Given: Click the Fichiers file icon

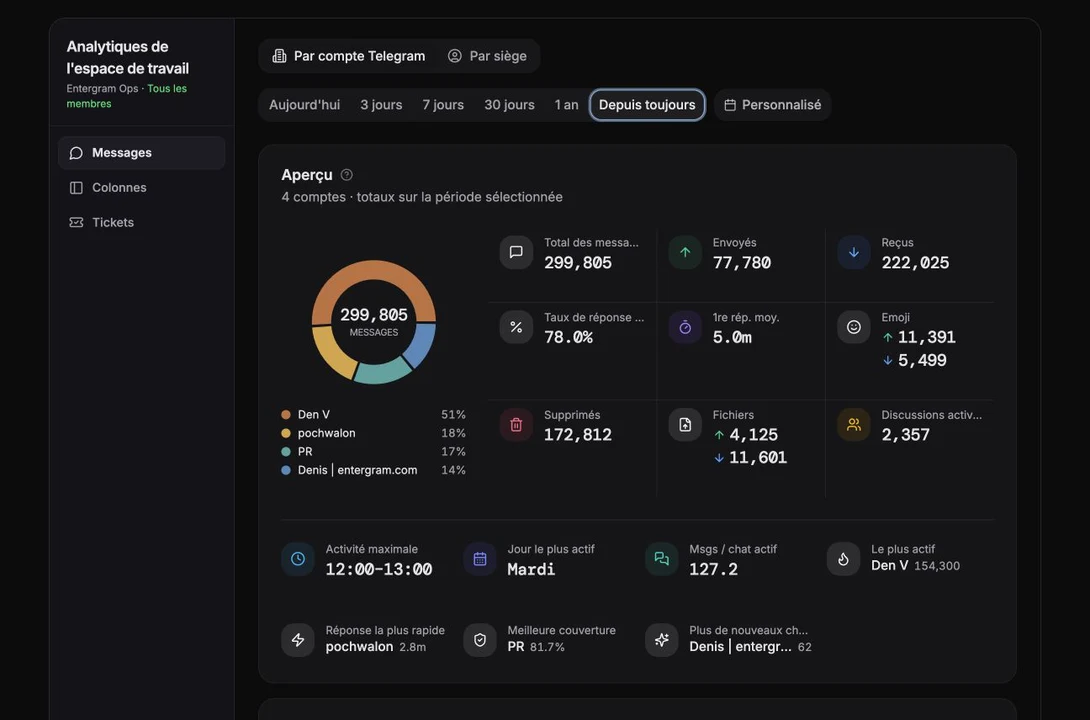Looking at the screenshot, I should pyautogui.click(x=685, y=425).
